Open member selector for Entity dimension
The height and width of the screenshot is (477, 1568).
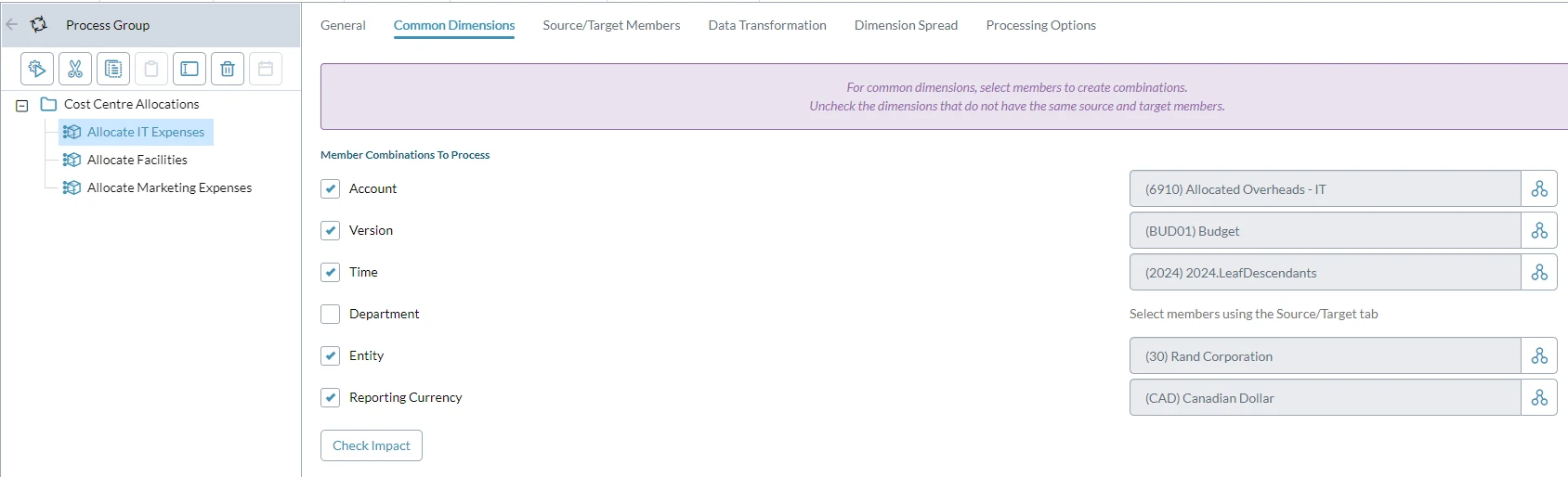pos(1539,355)
